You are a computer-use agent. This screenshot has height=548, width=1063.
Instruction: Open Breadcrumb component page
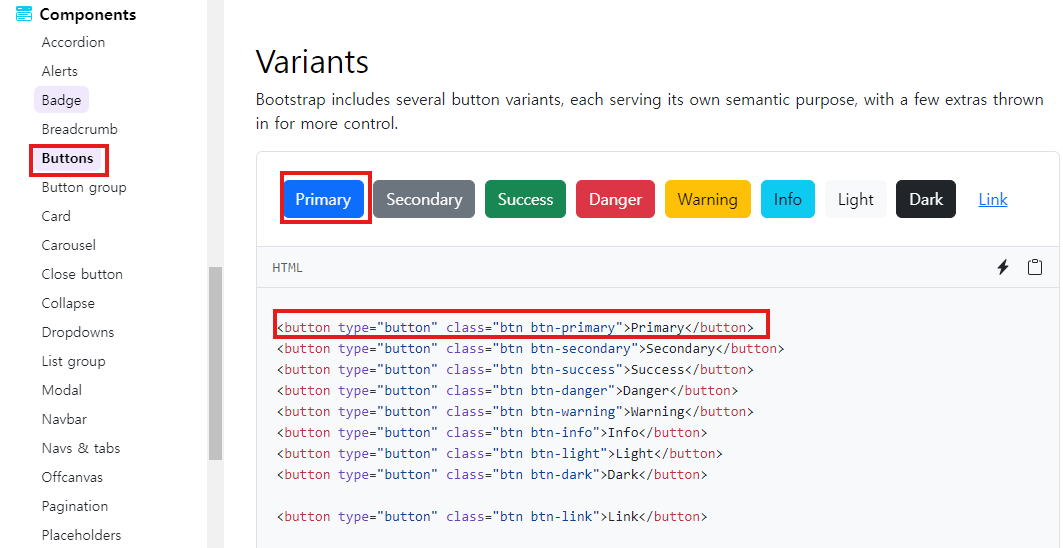click(x=79, y=129)
